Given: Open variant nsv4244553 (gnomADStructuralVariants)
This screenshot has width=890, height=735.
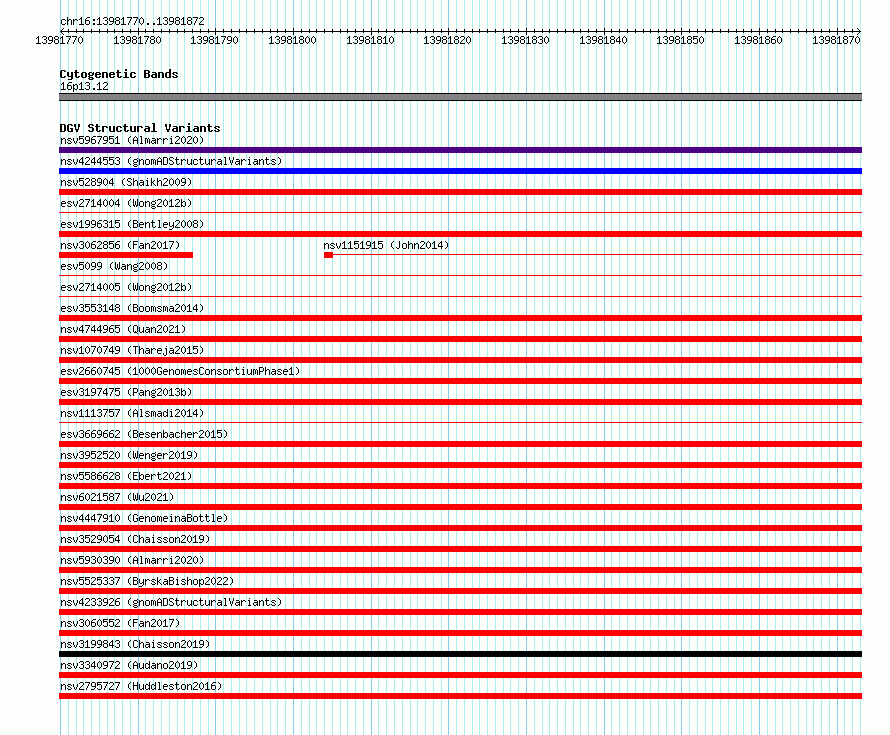Looking at the screenshot, I should point(171,161).
